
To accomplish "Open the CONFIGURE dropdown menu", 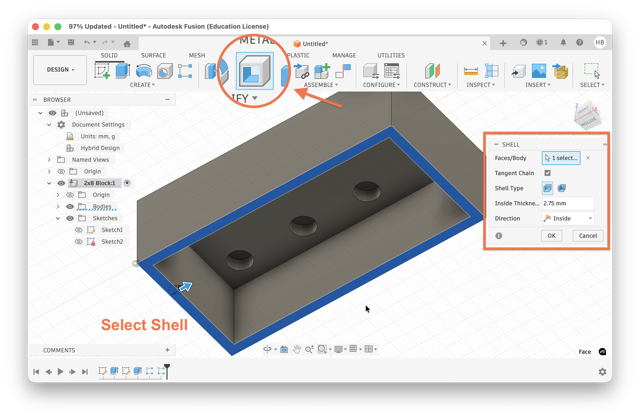I will point(381,85).
